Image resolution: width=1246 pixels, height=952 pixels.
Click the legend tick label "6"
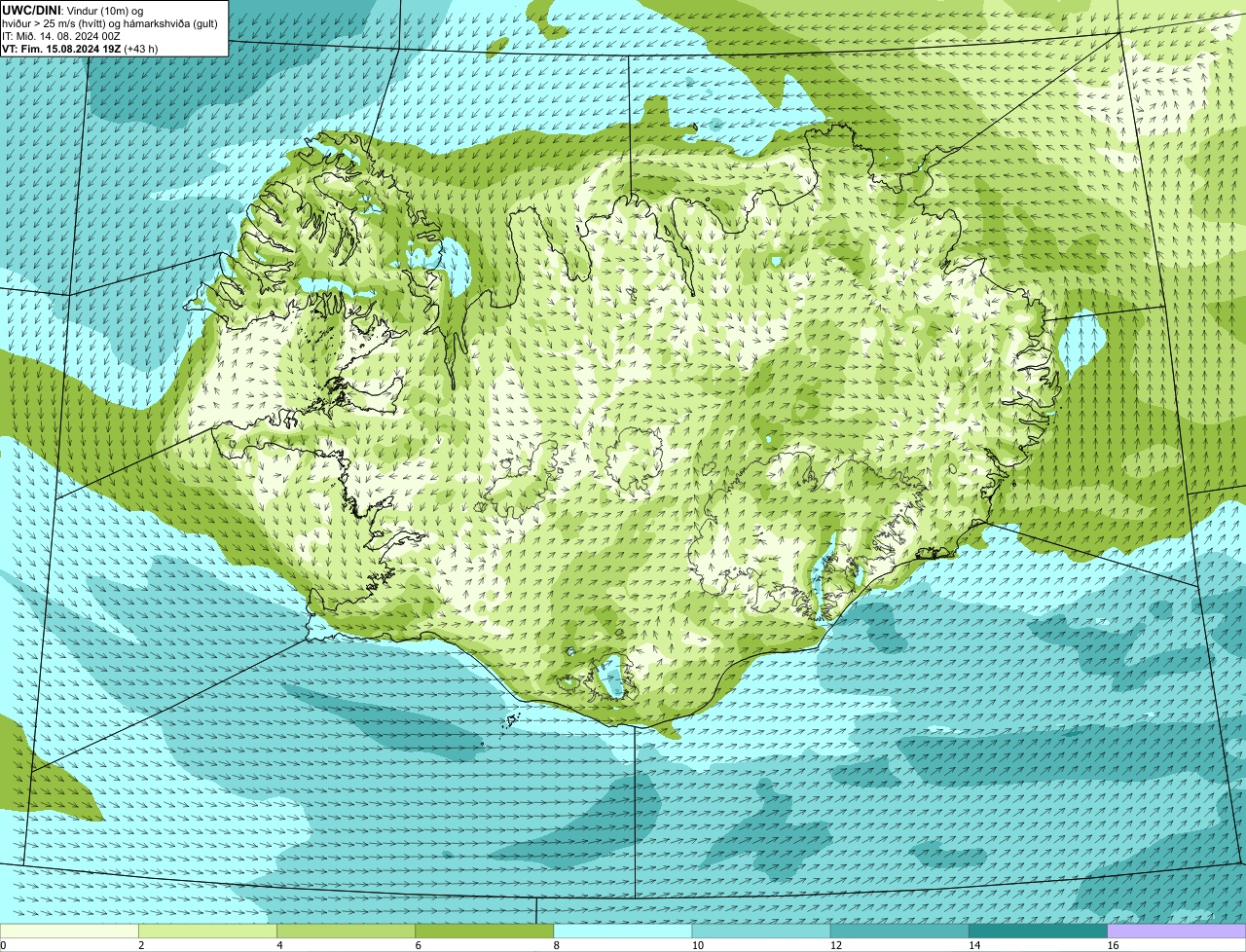coord(418,945)
